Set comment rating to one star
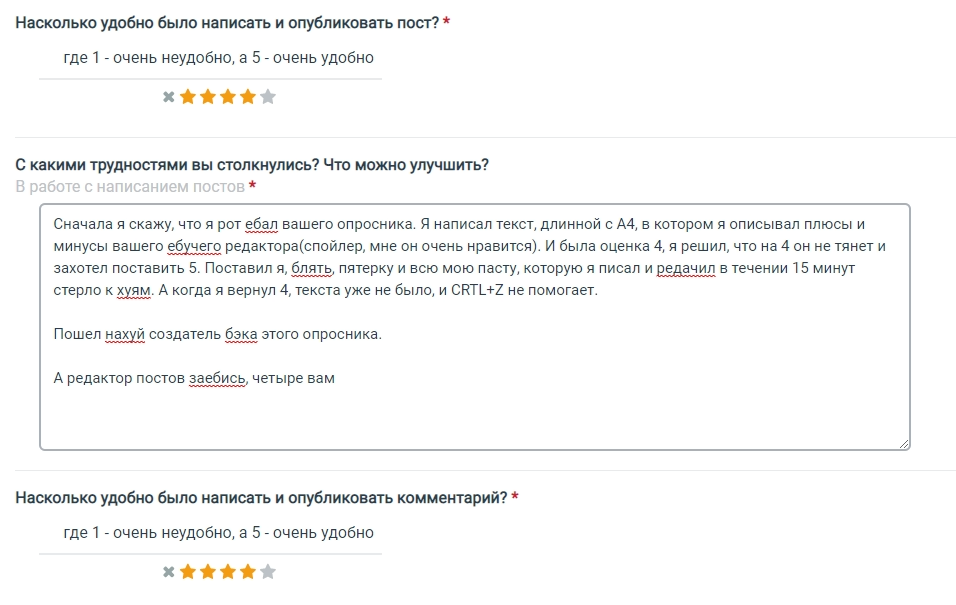The height and width of the screenshot is (605, 956). tap(188, 571)
